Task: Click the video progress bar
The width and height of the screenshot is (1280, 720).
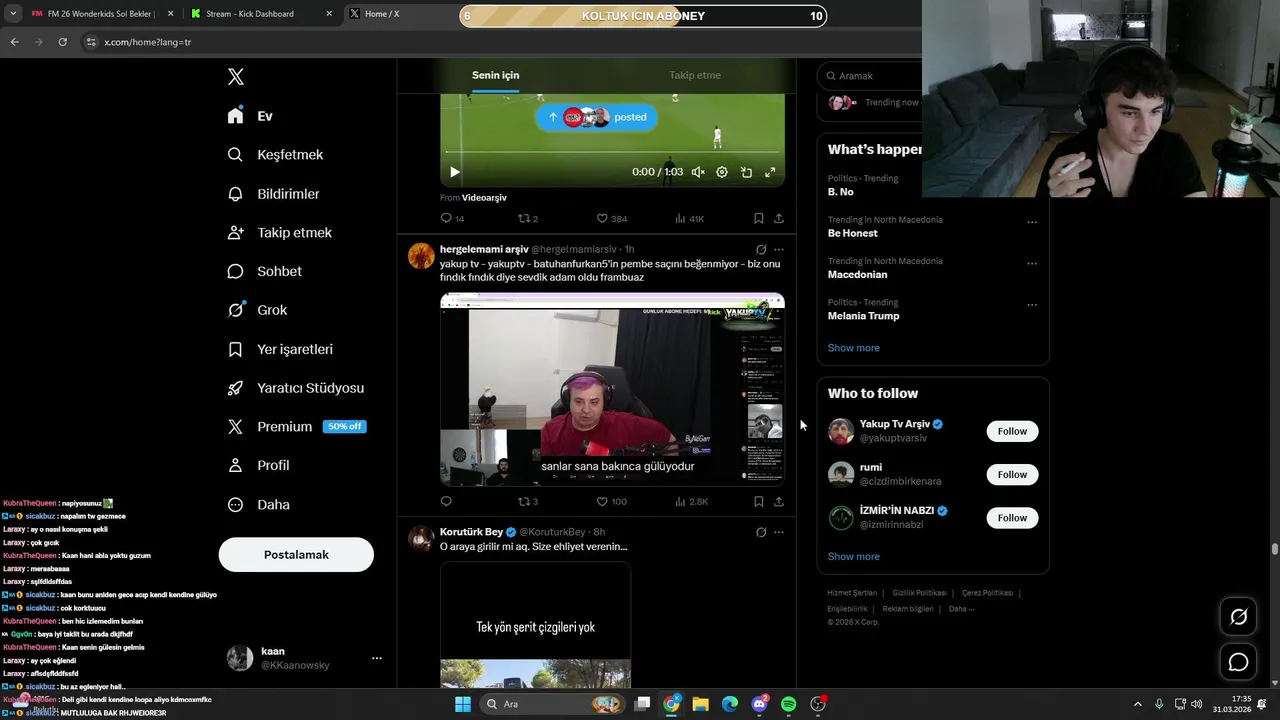Action: pos(612,152)
